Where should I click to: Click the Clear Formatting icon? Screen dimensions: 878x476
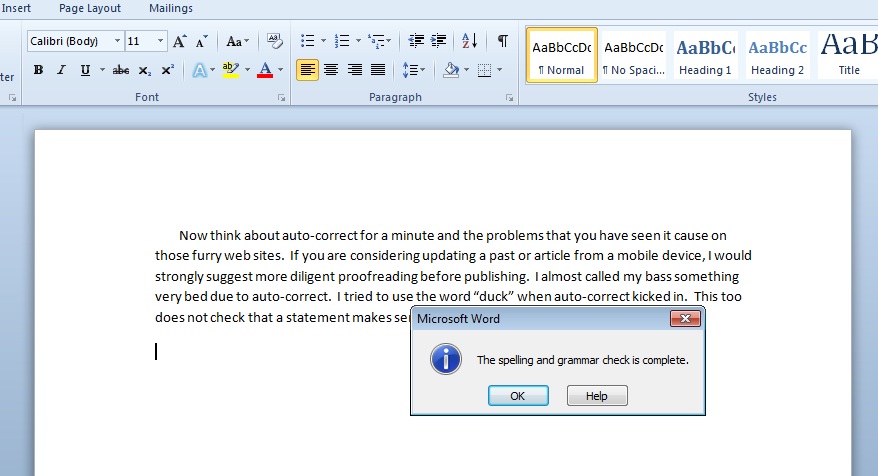coord(274,41)
